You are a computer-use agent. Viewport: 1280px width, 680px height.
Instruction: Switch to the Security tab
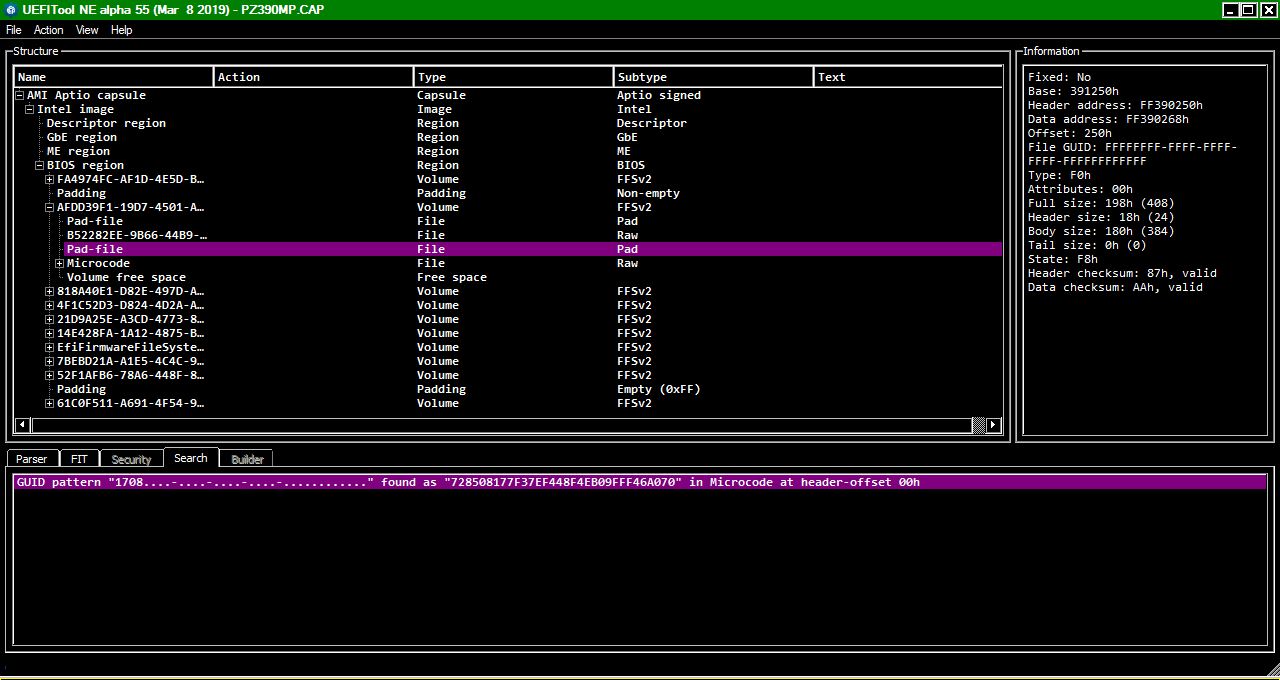[131, 459]
